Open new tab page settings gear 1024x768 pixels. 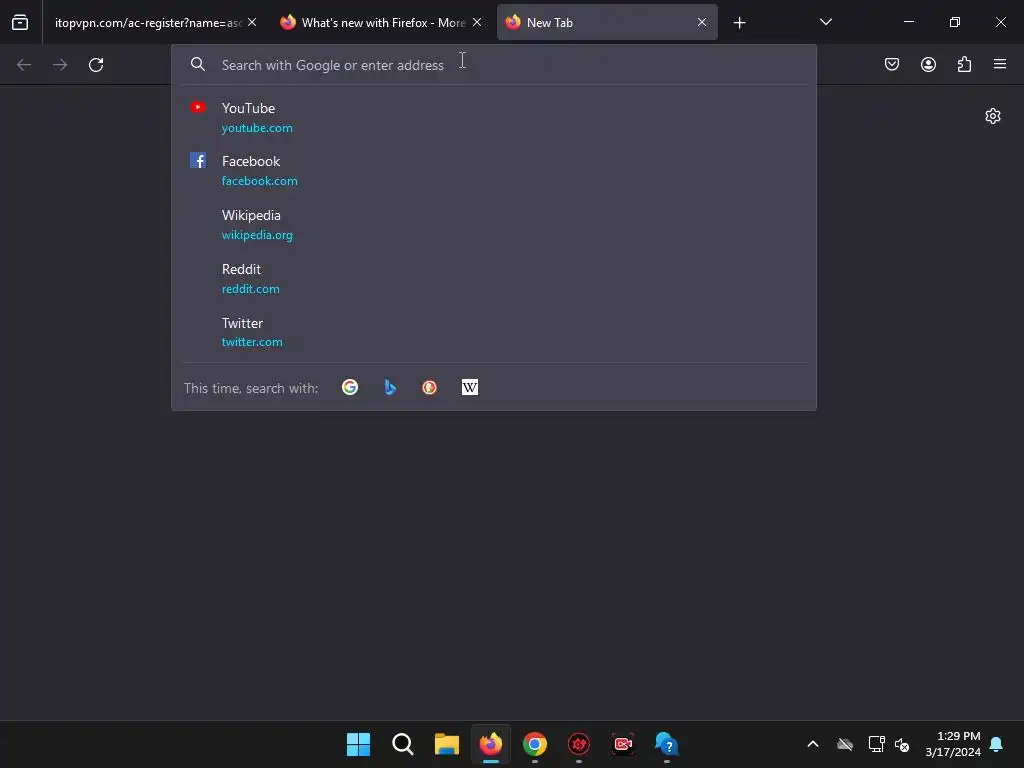coord(993,116)
